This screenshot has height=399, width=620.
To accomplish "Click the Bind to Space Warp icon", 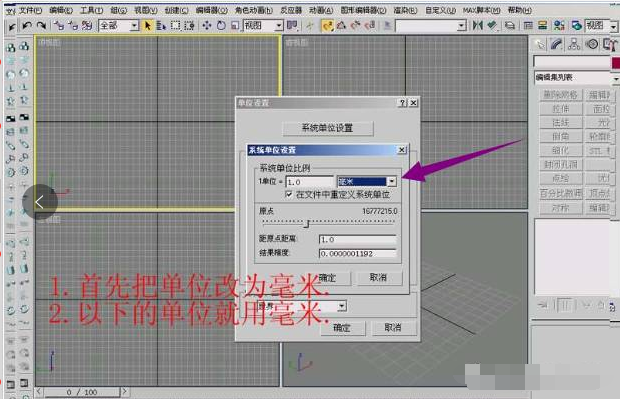I will [87, 26].
